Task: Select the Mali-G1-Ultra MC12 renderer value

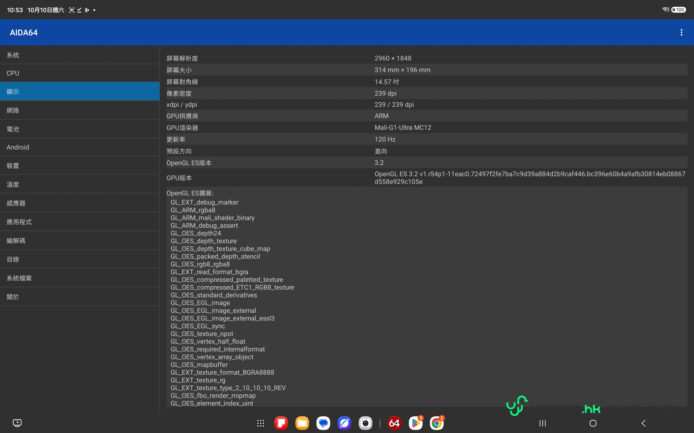Action: pos(403,128)
